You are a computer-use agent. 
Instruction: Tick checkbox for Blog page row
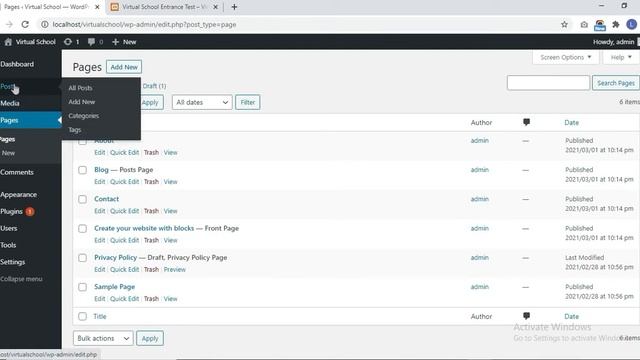[82, 170]
